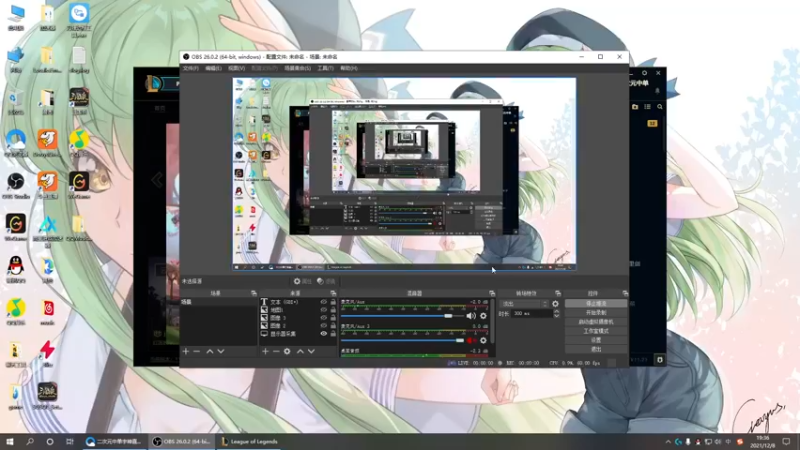Toggle visibility of the 文本 (GDI+) source
Image resolution: width=800 pixels, height=450 pixels.
[323, 302]
